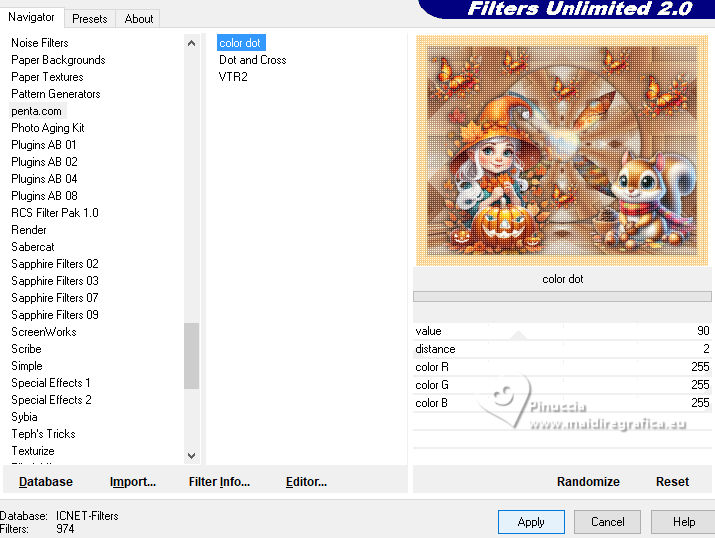715x538 pixels.
Task: Select the Plugins AB 04 category
Action: tap(44, 179)
